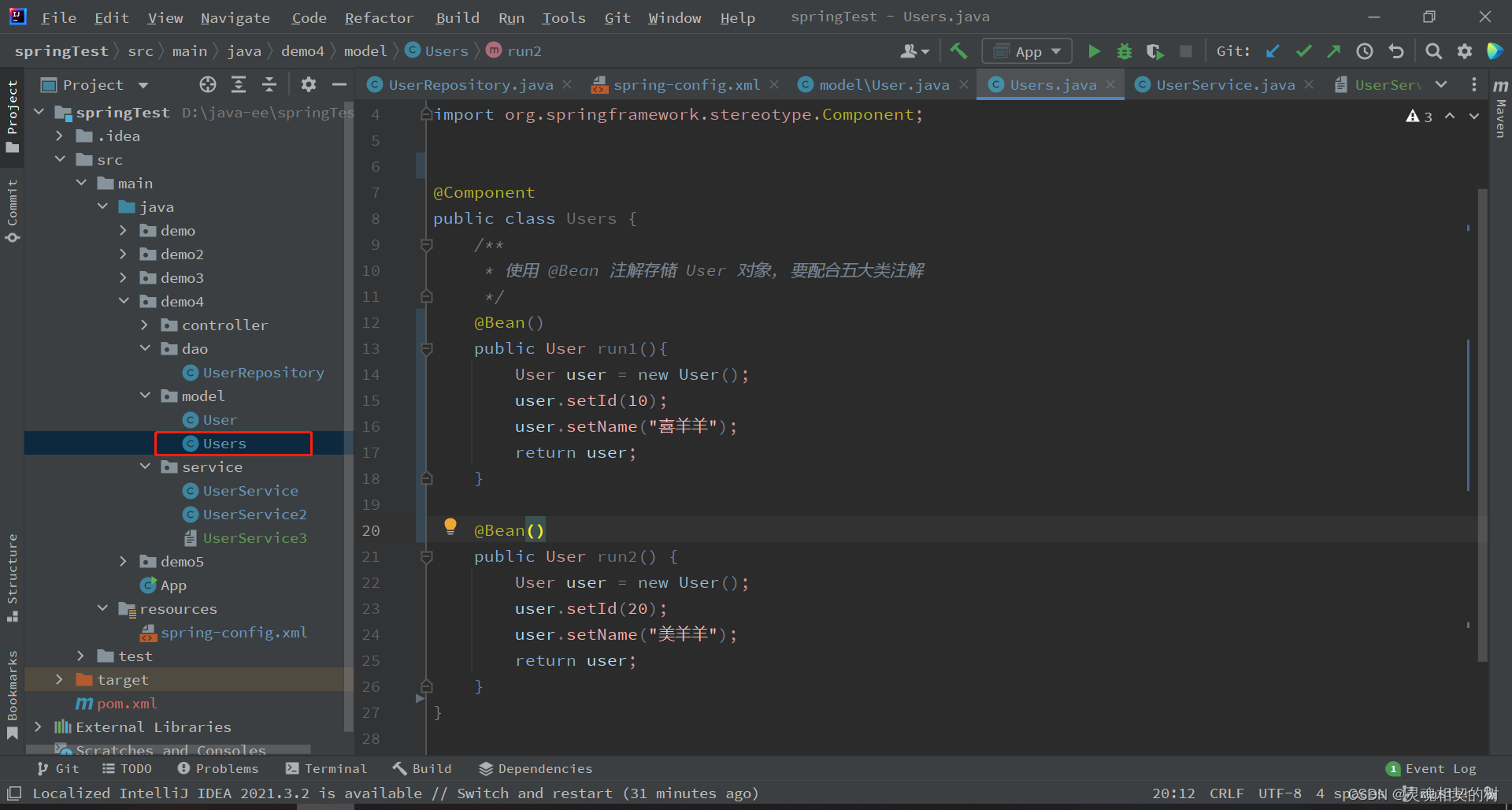1512x810 pixels.
Task: Expand the demo5 package
Action: pos(124,561)
